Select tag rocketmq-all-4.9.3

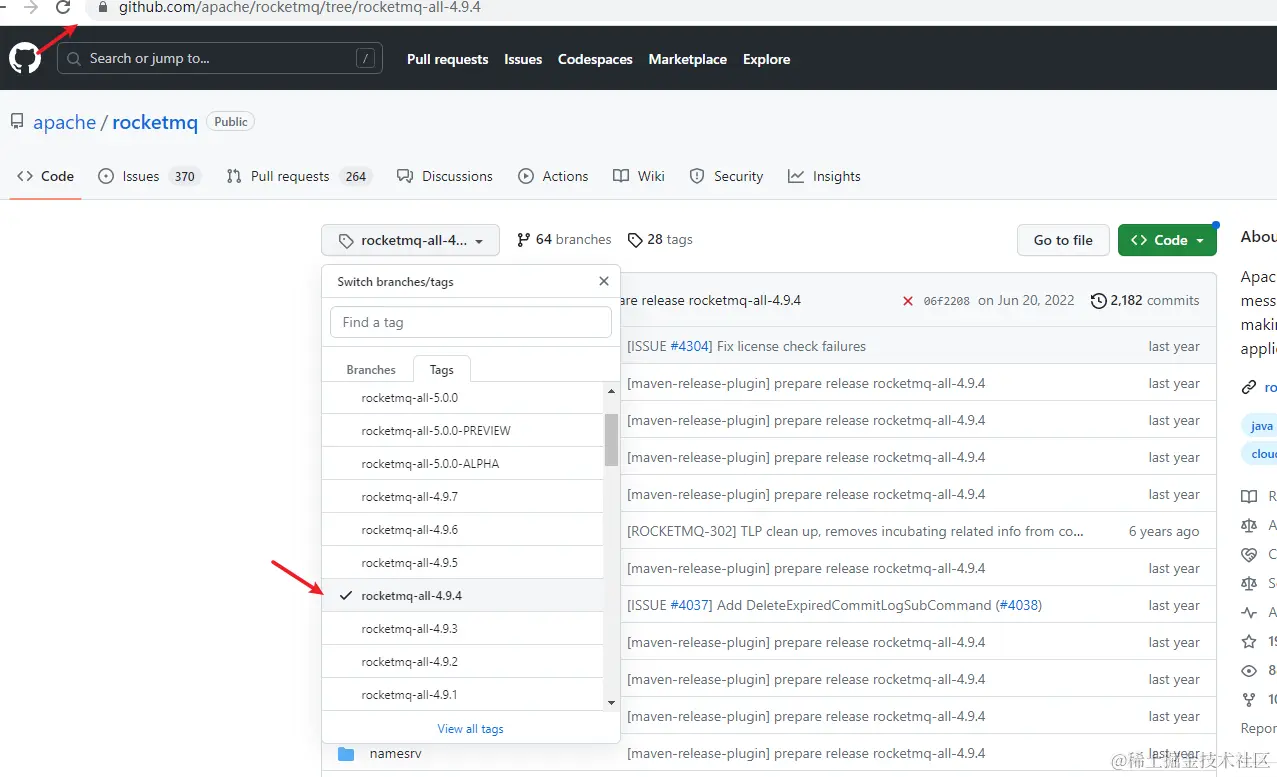[x=463, y=628]
